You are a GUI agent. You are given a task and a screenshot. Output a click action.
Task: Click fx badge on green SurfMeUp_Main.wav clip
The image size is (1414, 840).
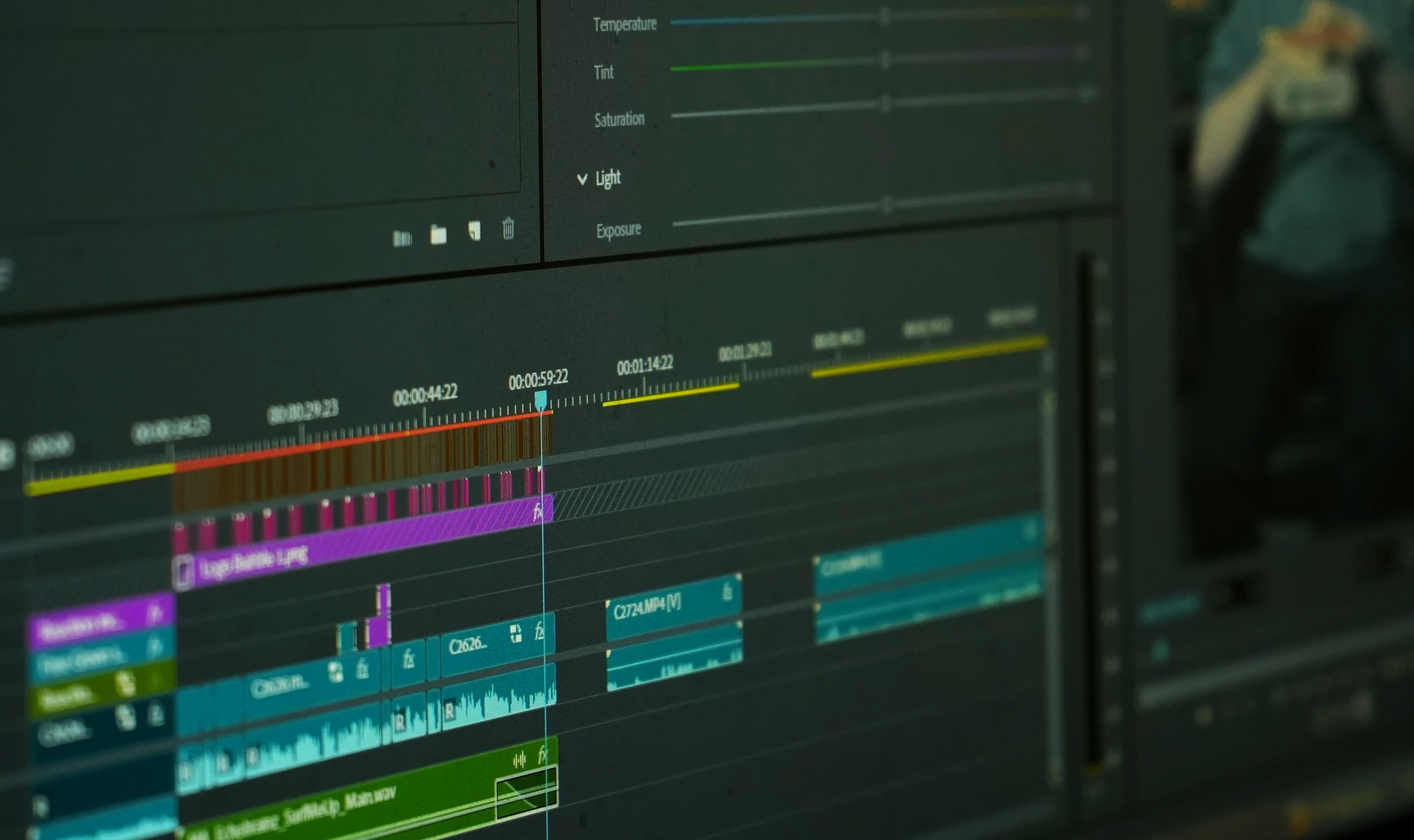tap(542, 755)
